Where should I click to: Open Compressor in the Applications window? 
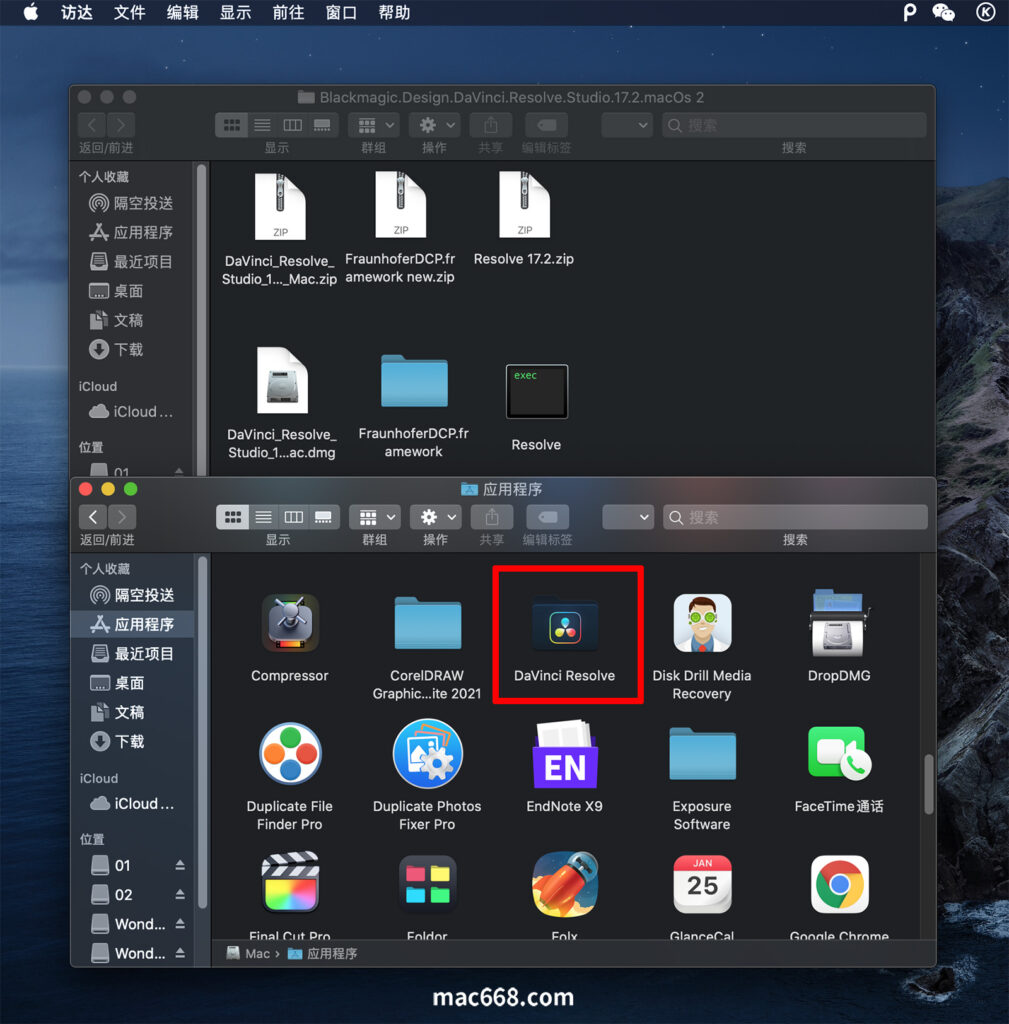click(x=290, y=623)
